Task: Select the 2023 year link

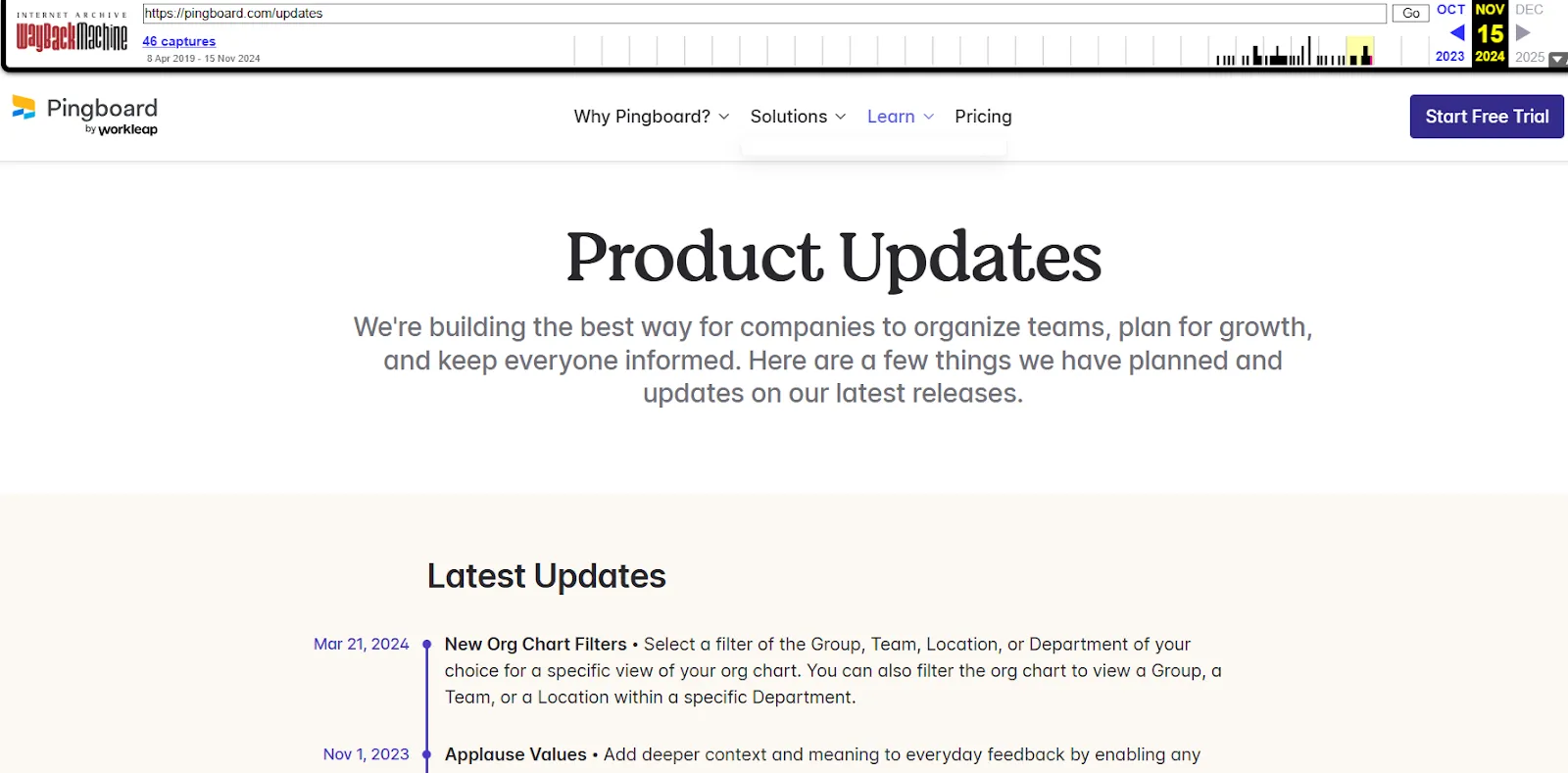Action: click(x=1449, y=57)
